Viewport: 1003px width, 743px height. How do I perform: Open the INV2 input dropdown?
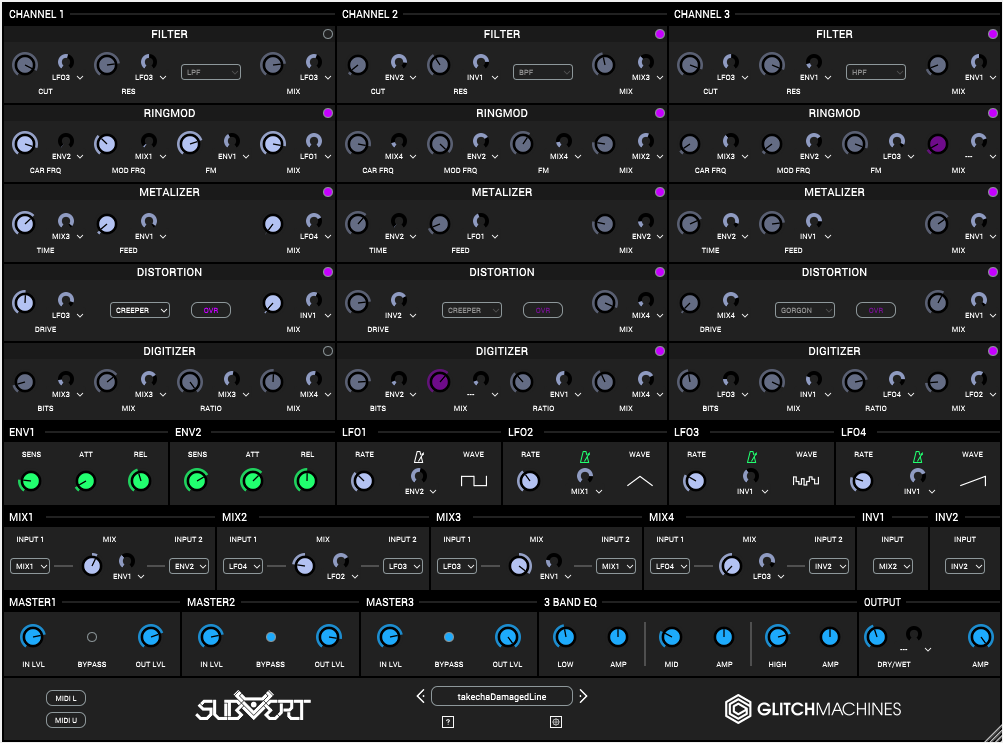pyautogui.click(x=965, y=566)
